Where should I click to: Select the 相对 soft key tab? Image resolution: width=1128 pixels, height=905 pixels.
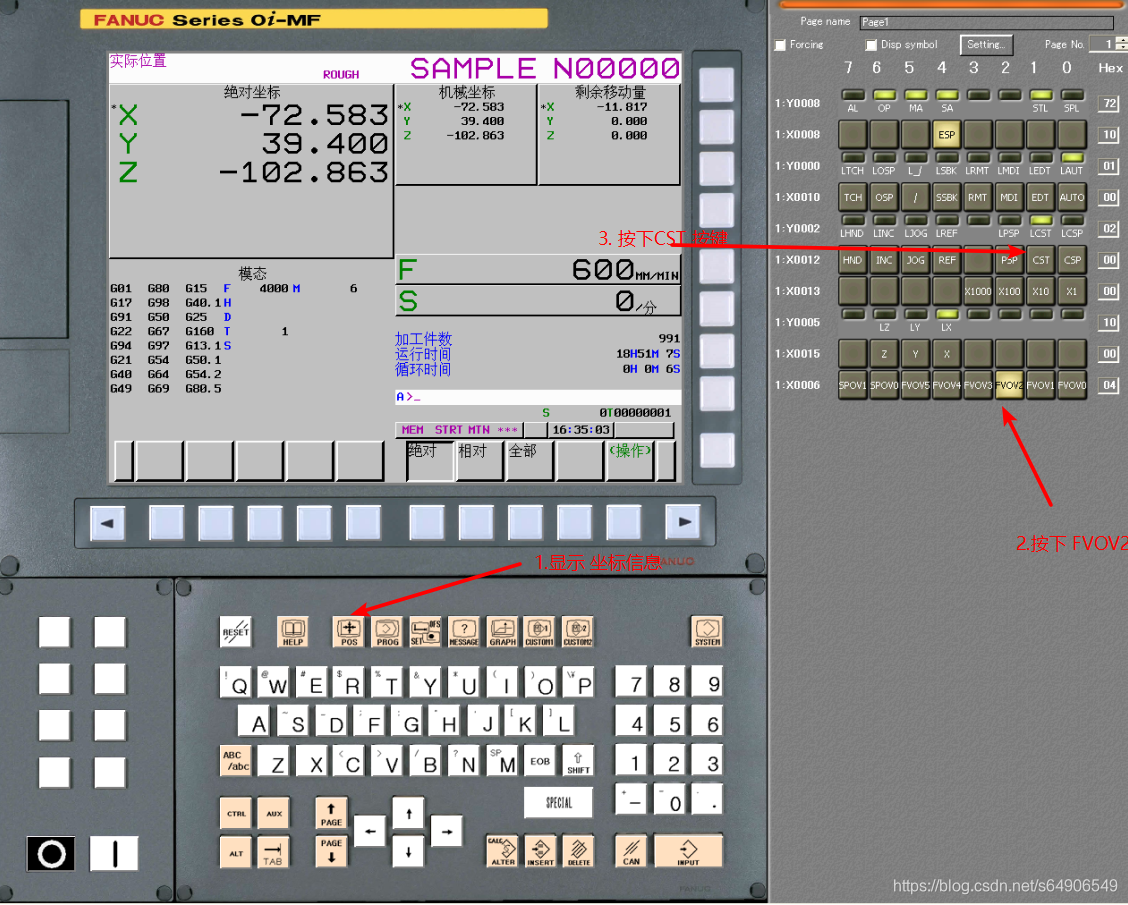pyautogui.click(x=480, y=460)
